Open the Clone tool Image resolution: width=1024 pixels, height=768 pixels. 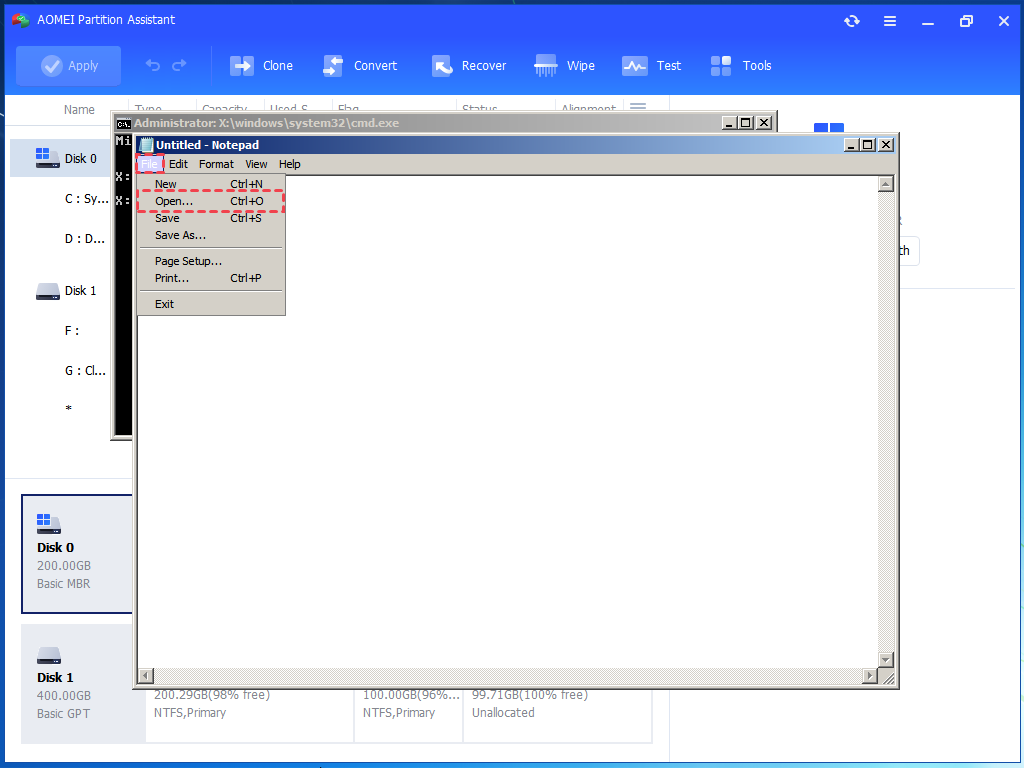click(261, 65)
